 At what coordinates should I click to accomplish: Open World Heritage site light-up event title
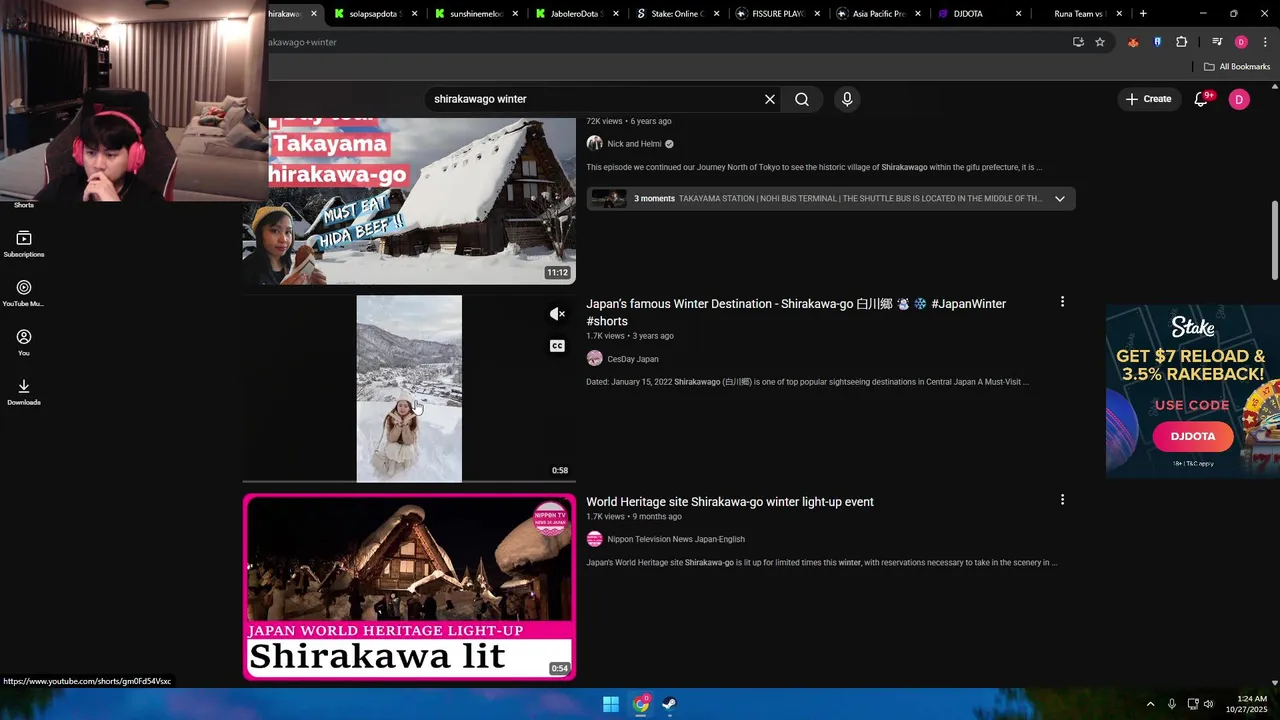pos(730,502)
